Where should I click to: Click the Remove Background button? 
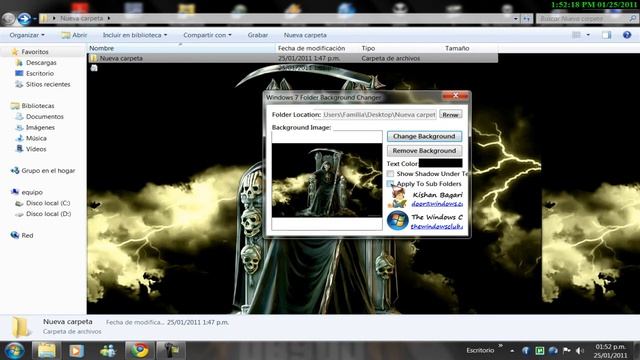point(424,151)
